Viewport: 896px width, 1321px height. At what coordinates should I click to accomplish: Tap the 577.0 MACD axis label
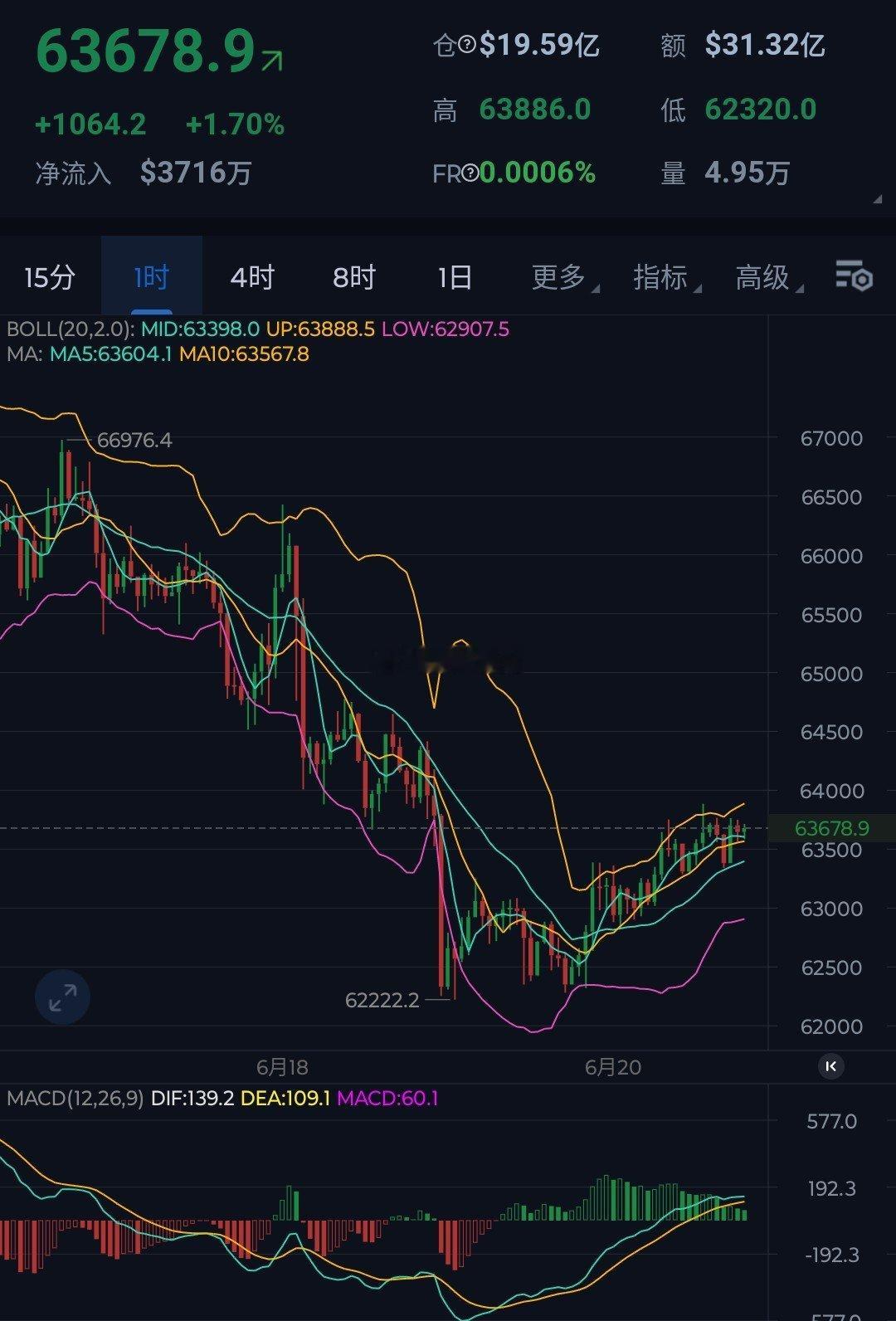pos(831,1122)
